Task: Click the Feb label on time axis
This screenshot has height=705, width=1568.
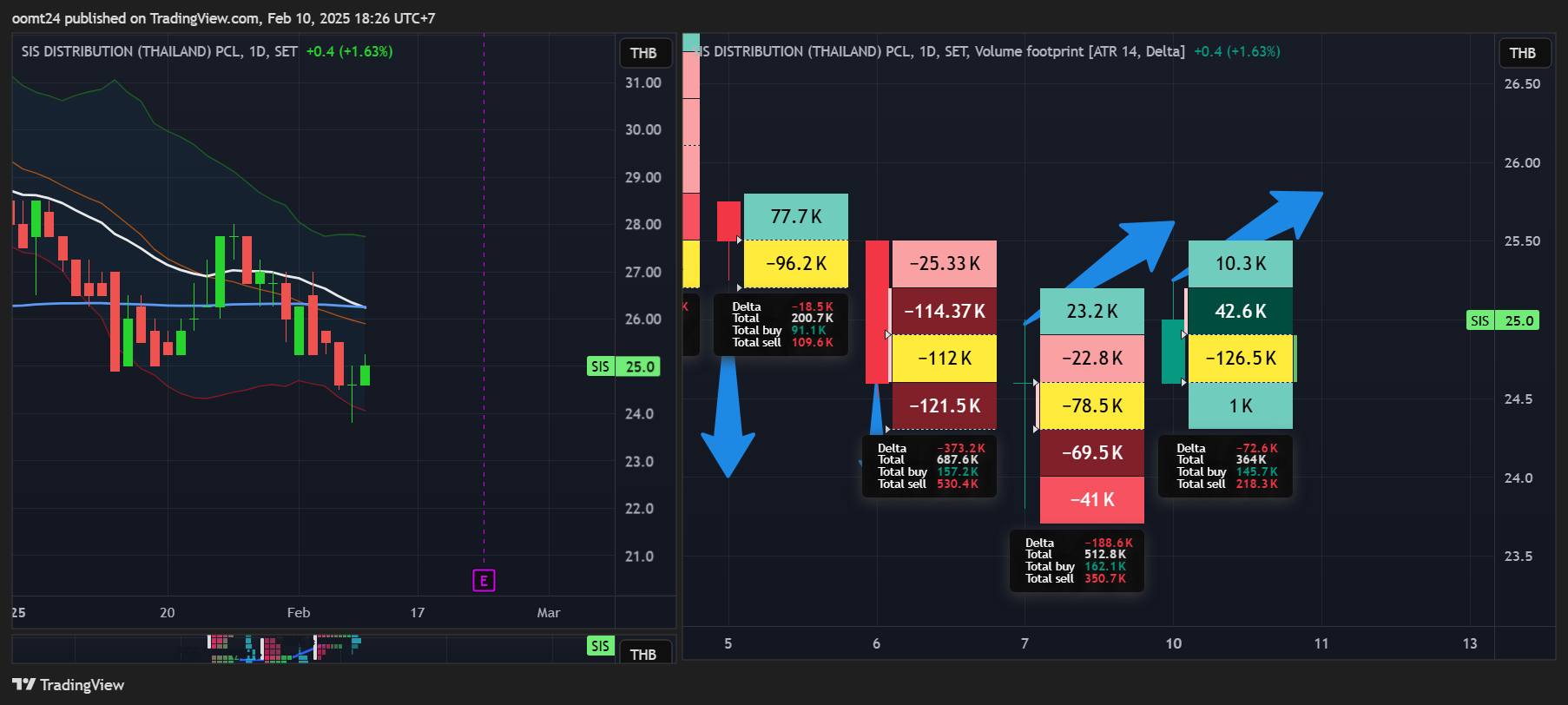Action: pos(299,612)
